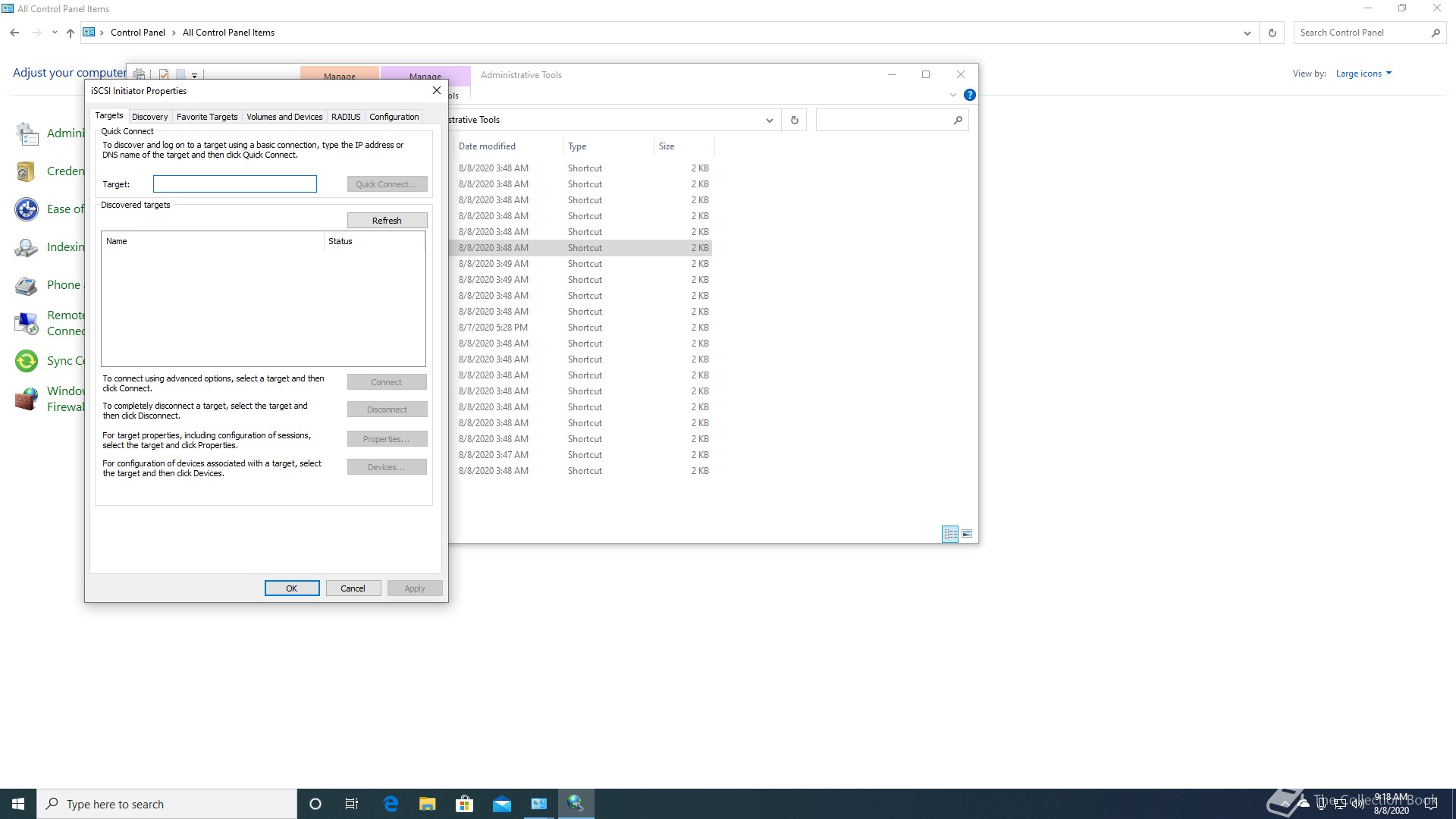This screenshot has height=819, width=1456.
Task: Go back in Control Panel
Action: click(x=14, y=33)
